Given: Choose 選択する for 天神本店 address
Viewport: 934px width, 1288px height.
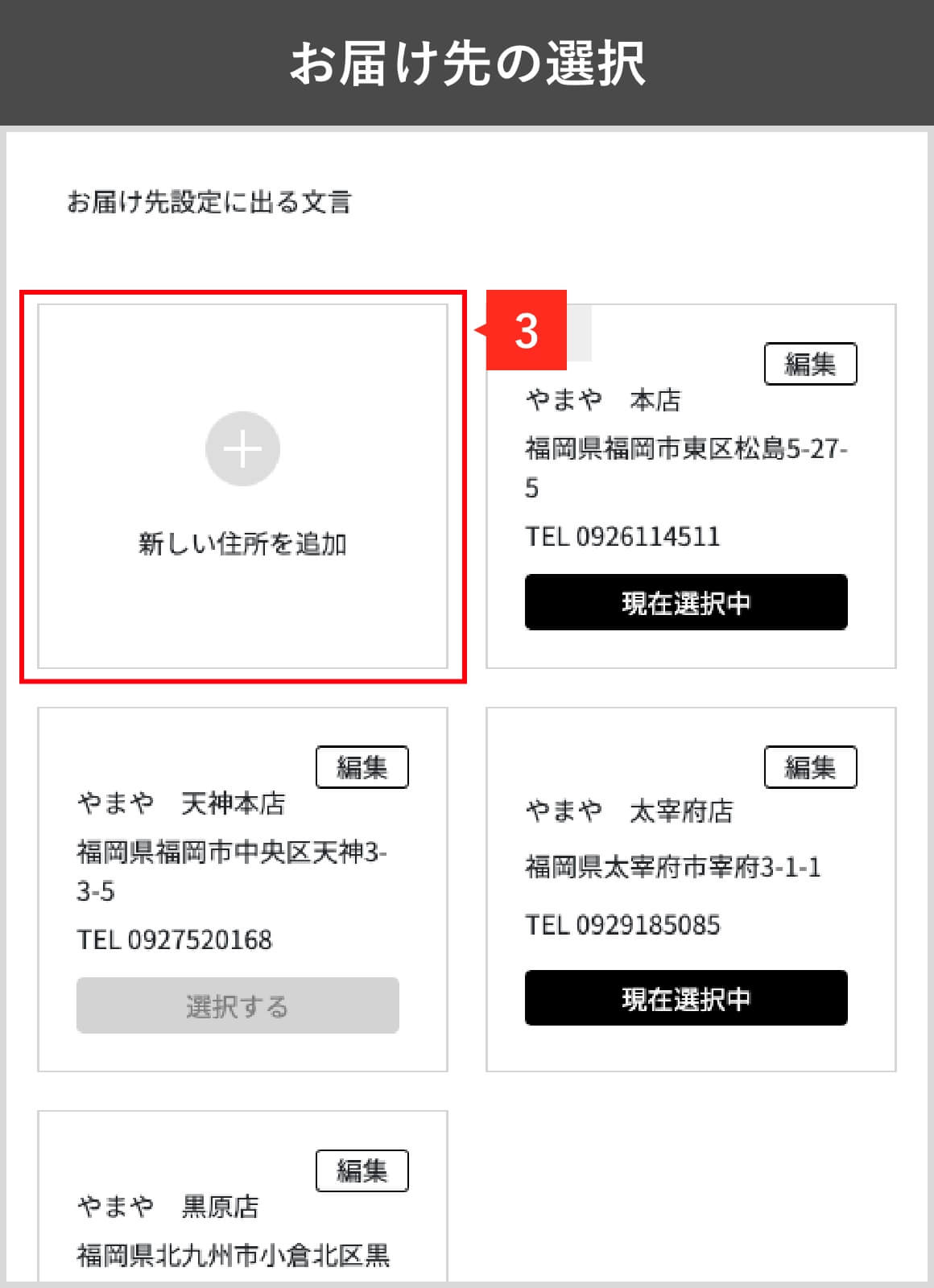Looking at the screenshot, I should (x=238, y=1005).
